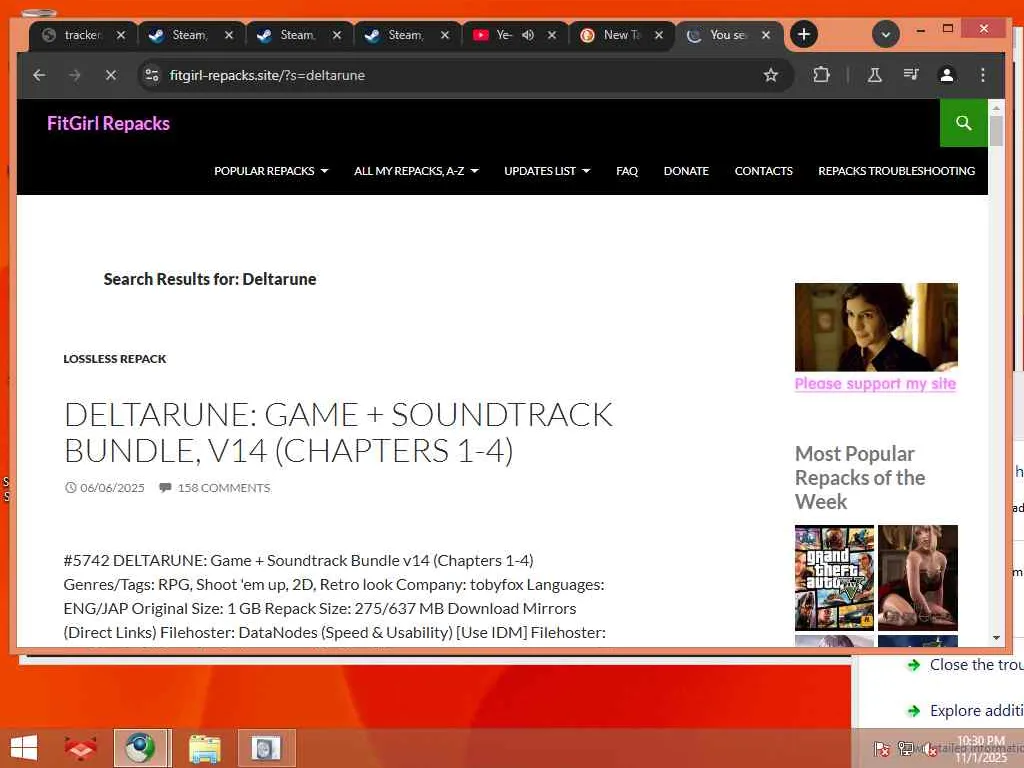The width and height of the screenshot is (1024, 768).
Task: Open the Contacts menu item
Action: point(763,171)
